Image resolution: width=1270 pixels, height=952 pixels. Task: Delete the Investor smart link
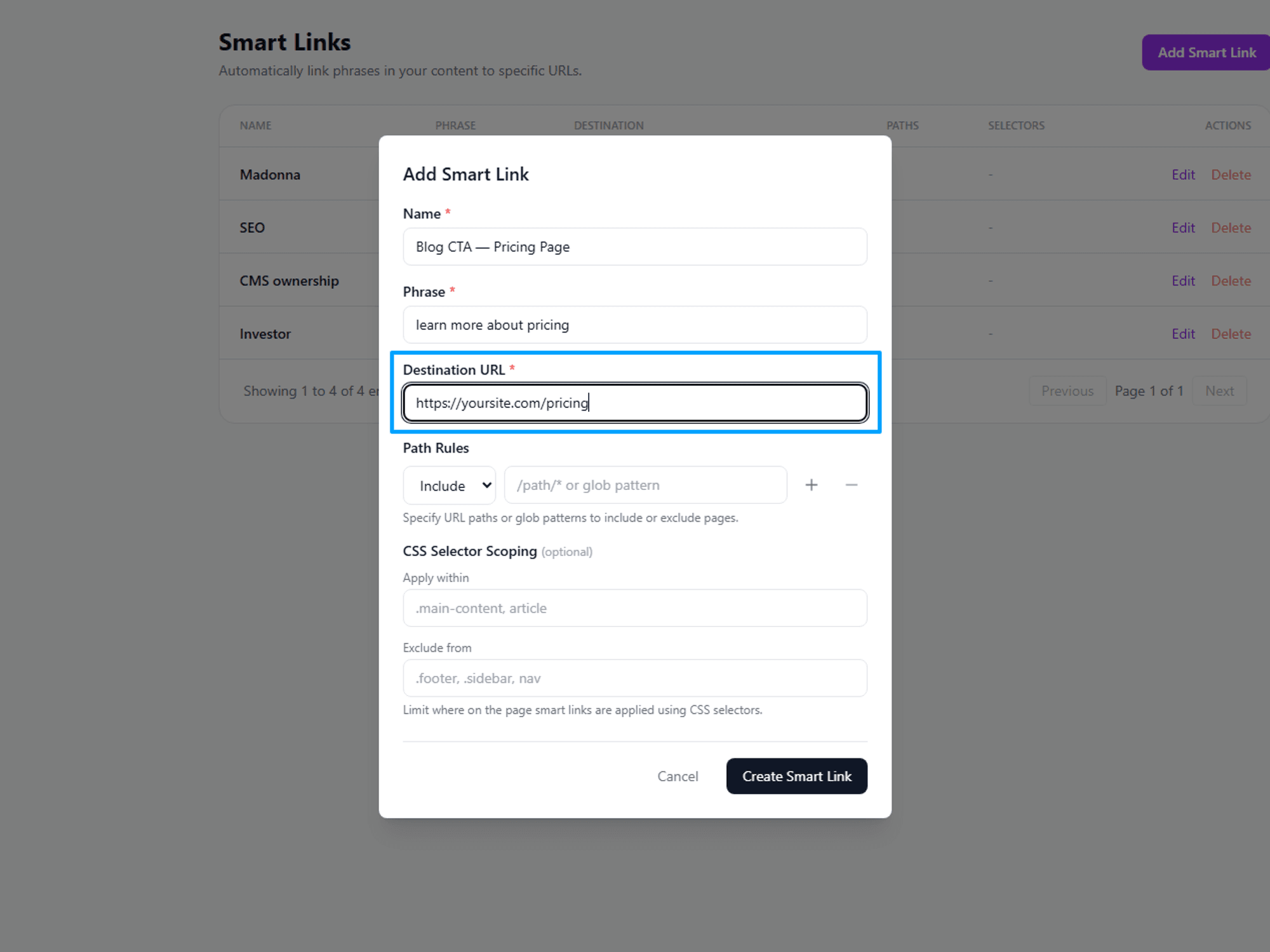[1231, 333]
